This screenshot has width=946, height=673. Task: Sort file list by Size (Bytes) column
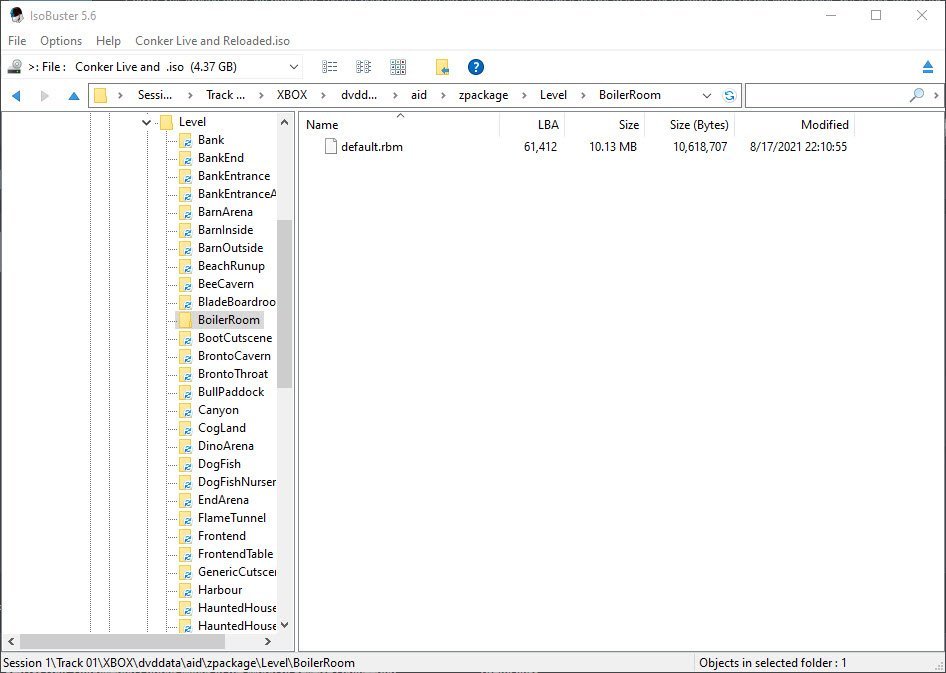699,125
